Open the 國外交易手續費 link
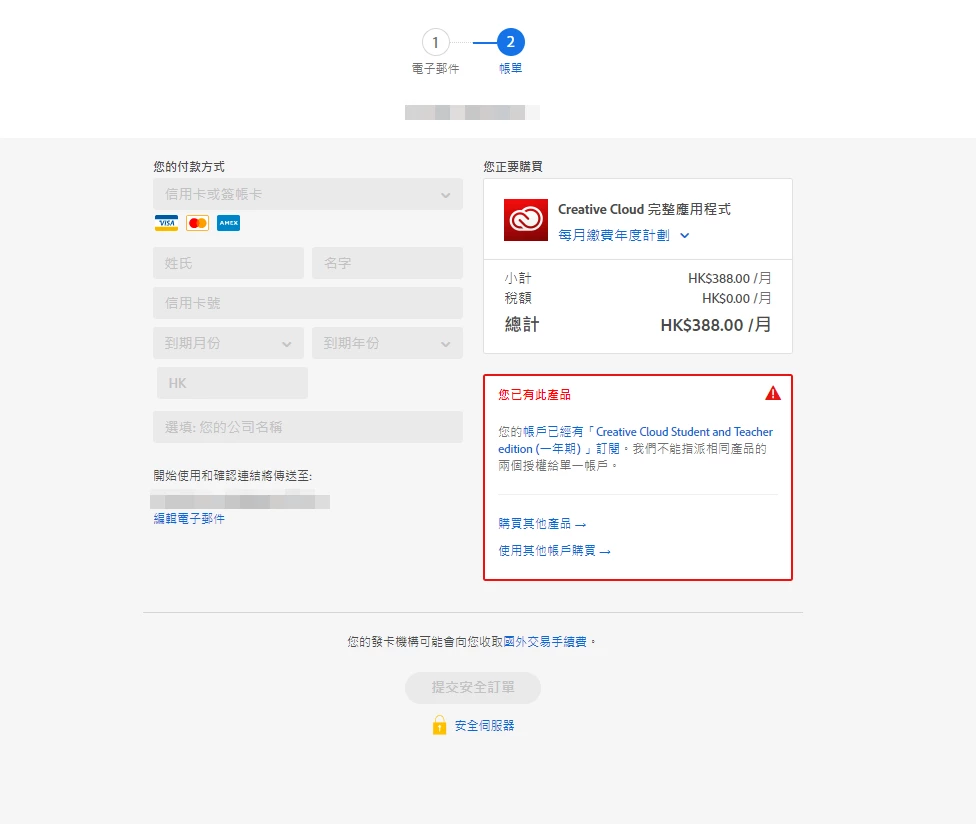Image resolution: width=976 pixels, height=824 pixels. (545, 642)
